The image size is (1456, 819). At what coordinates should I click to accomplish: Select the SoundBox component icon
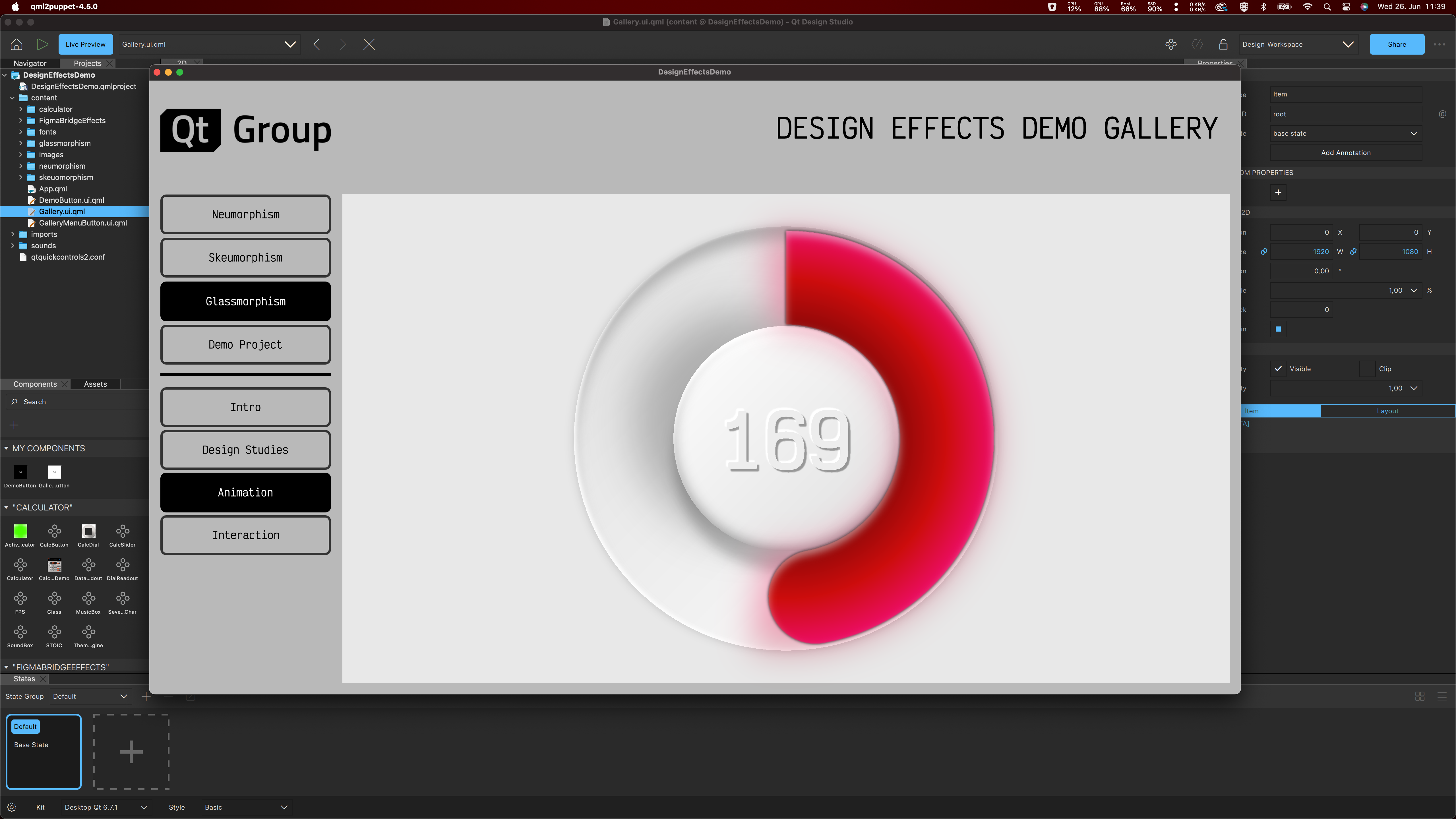click(x=20, y=632)
